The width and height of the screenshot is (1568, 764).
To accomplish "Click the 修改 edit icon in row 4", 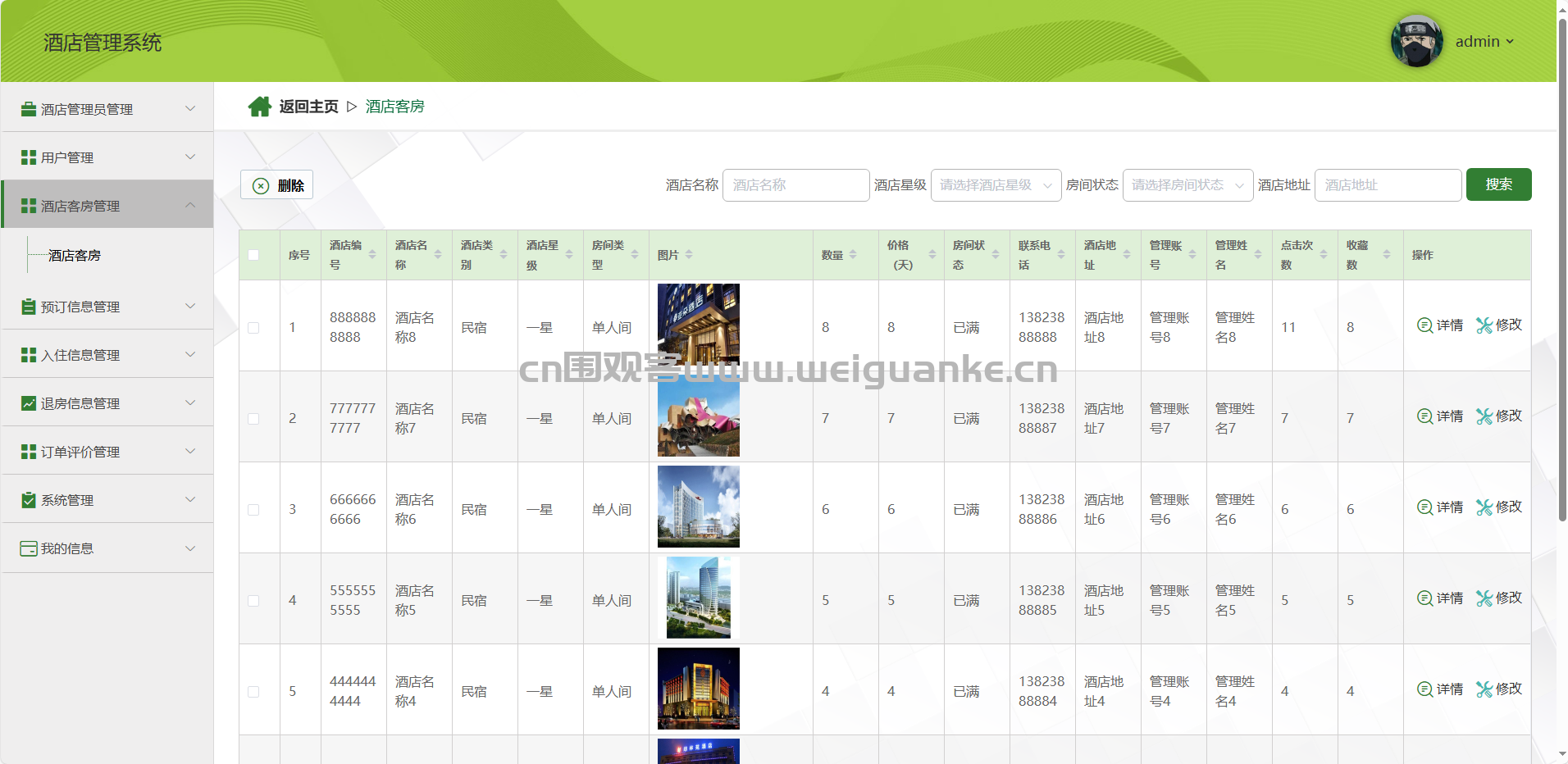I will (1484, 598).
